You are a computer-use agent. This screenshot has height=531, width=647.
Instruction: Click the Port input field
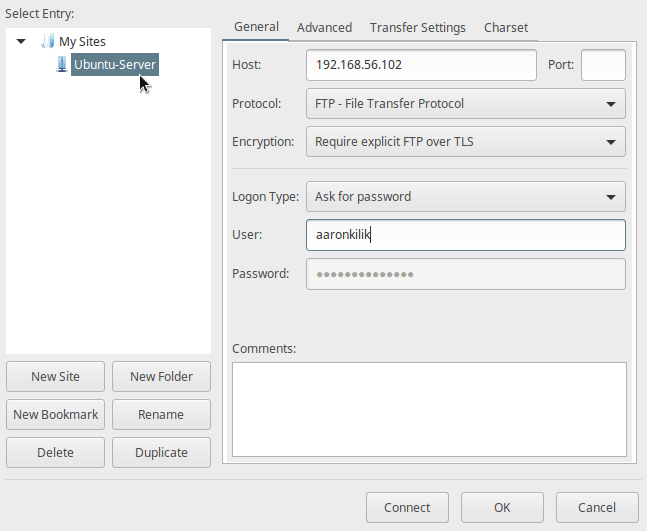coord(603,65)
